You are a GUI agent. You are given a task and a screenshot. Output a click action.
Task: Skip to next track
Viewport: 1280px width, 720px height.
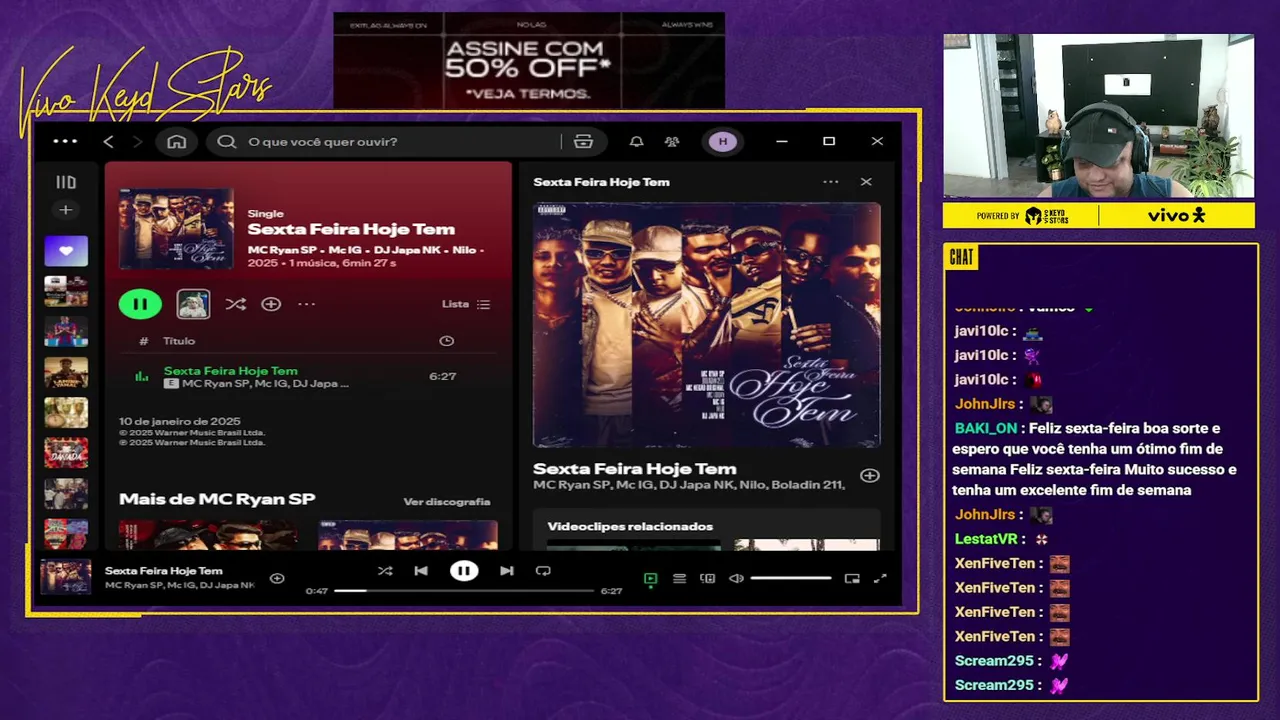point(507,571)
